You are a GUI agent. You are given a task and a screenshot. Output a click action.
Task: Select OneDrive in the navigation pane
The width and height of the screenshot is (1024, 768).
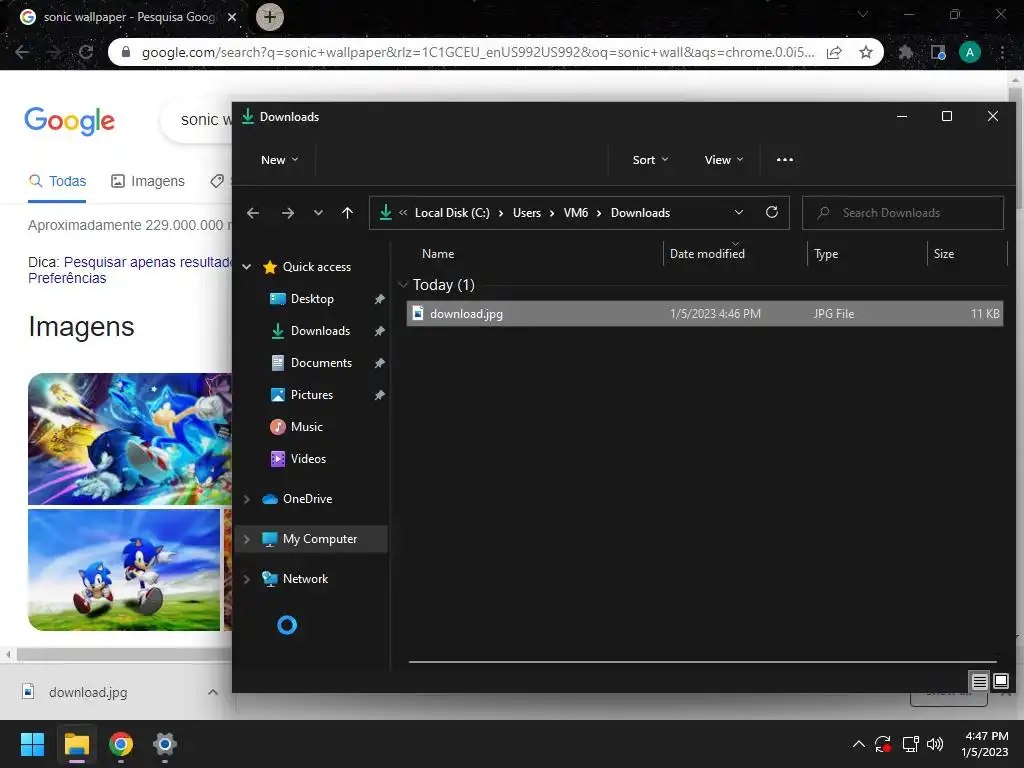tap(307, 499)
